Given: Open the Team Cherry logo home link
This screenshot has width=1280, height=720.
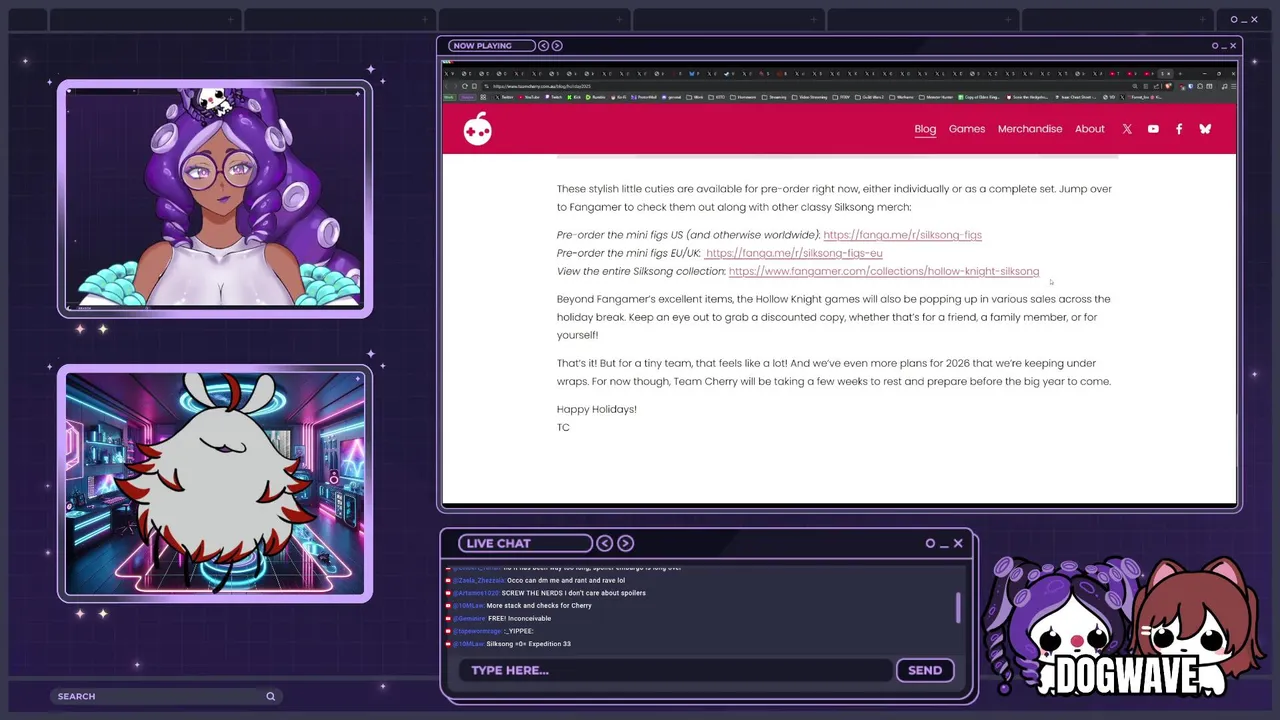Looking at the screenshot, I should pyautogui.click(x=478, y=129).
